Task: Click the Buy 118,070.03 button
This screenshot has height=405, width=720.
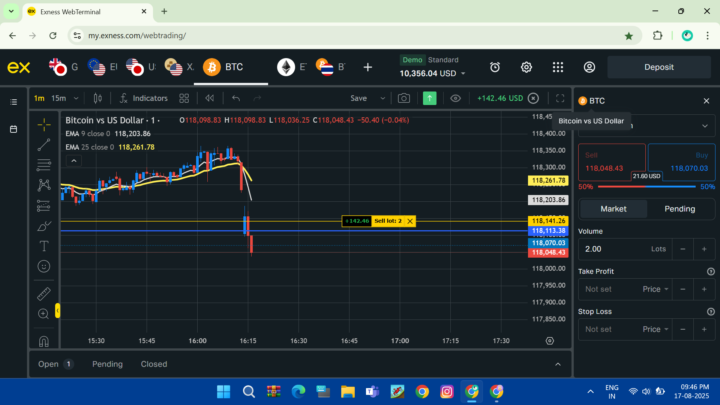Action: 681,162
